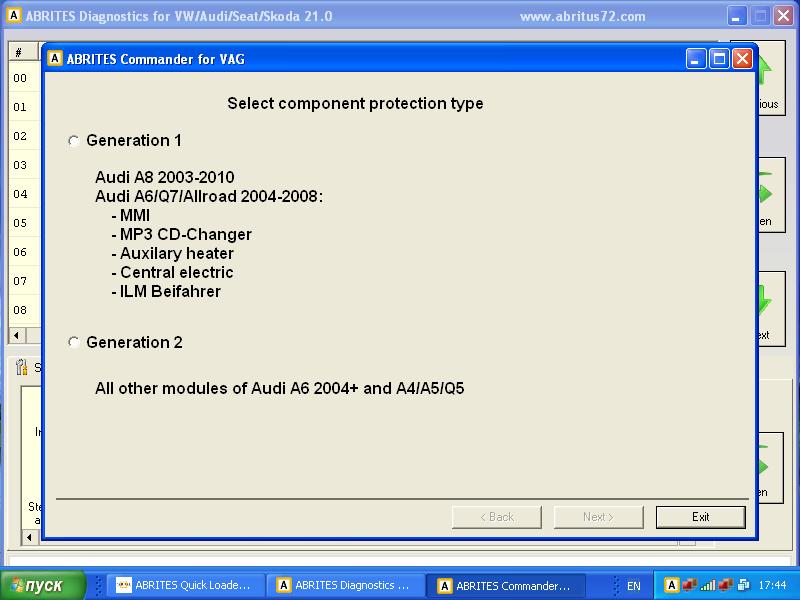Image resolution: width=800 pixels, height=600 pixels.
Task: Click the ABRITES Diagnostics title bar icon
Action: (14, 16)
